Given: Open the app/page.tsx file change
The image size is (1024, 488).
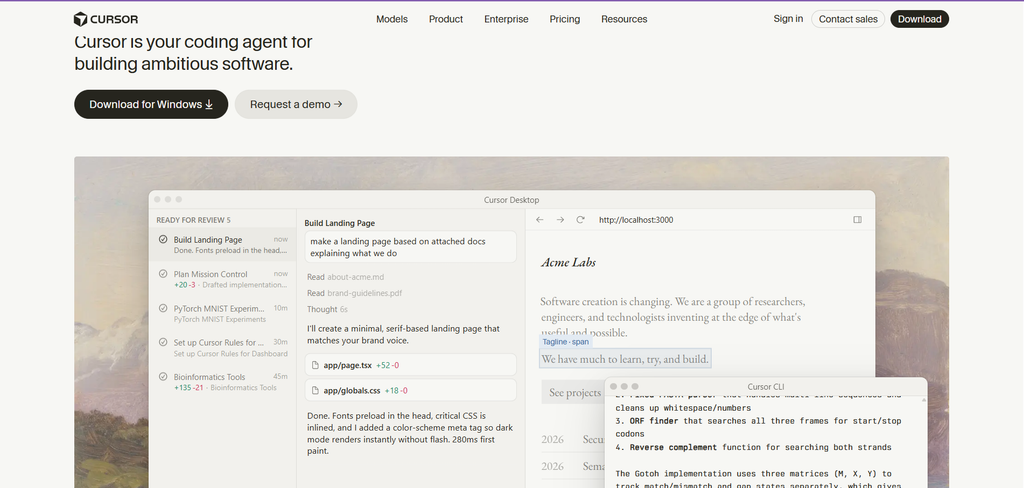Looking at the screenshot, I should tap(410, 365).
